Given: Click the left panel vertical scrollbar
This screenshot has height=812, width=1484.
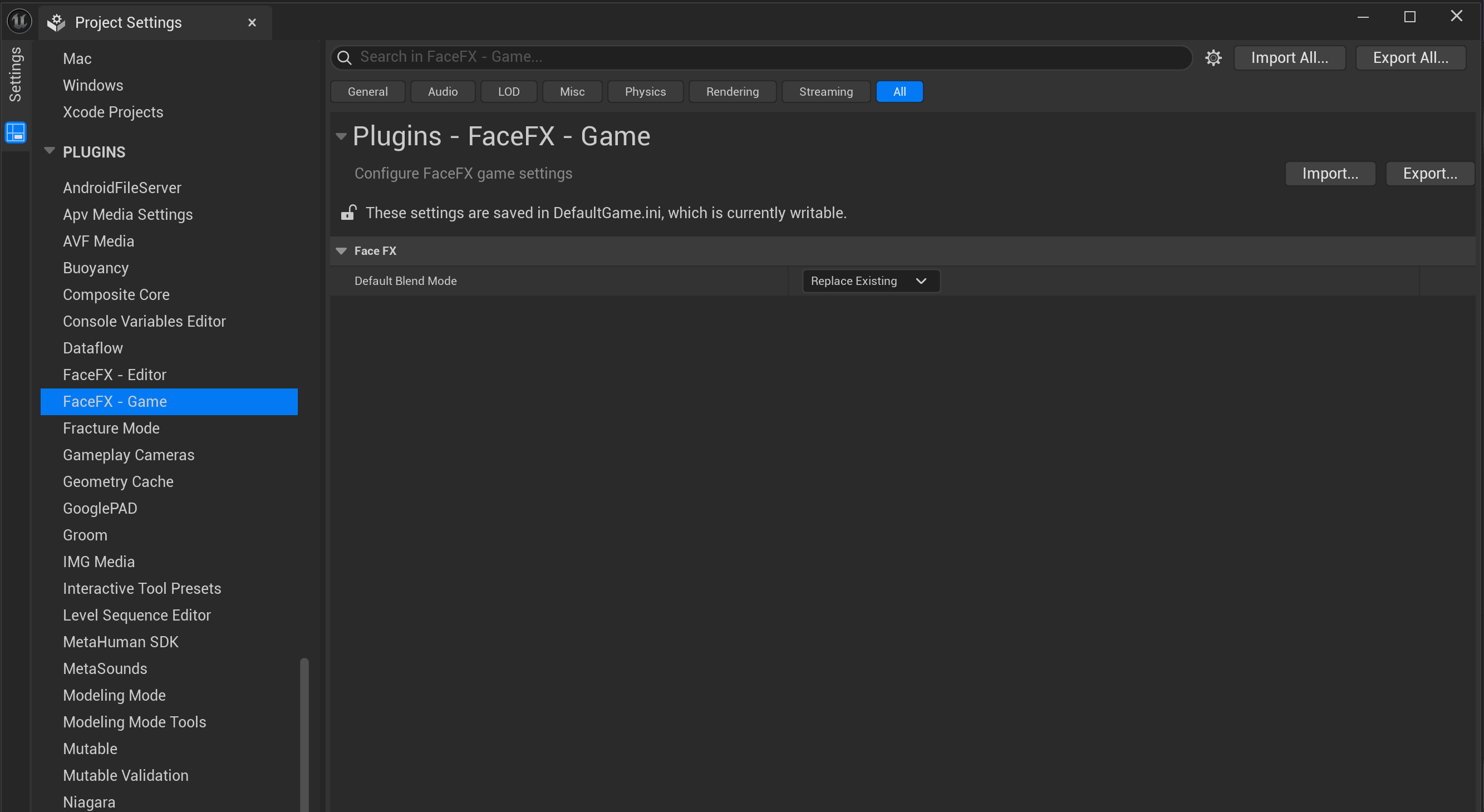Looking at the screenshot, I should point(304,734).
